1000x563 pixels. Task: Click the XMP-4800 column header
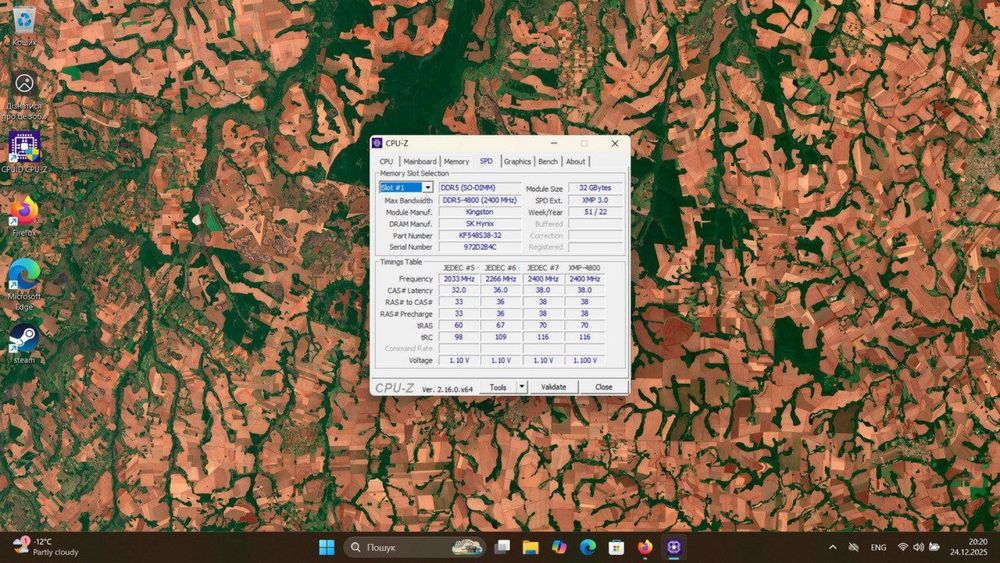pos(584,268)
